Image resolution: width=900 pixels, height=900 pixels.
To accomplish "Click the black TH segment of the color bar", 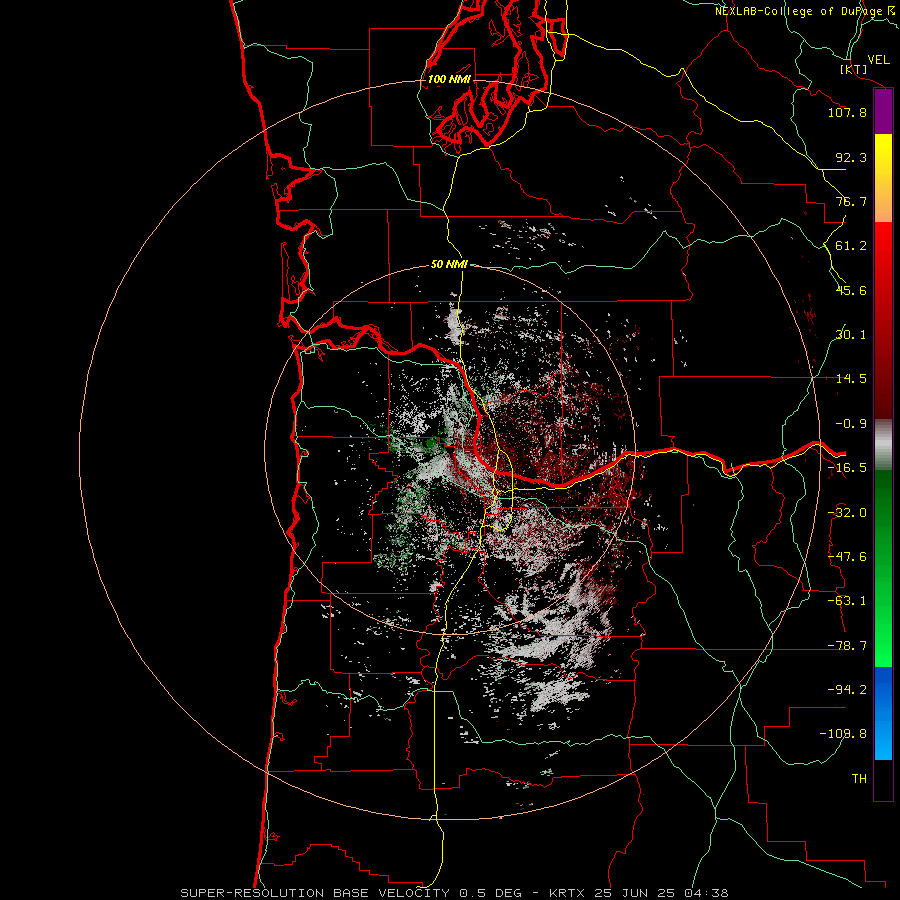I will click(x=883, y=780).
